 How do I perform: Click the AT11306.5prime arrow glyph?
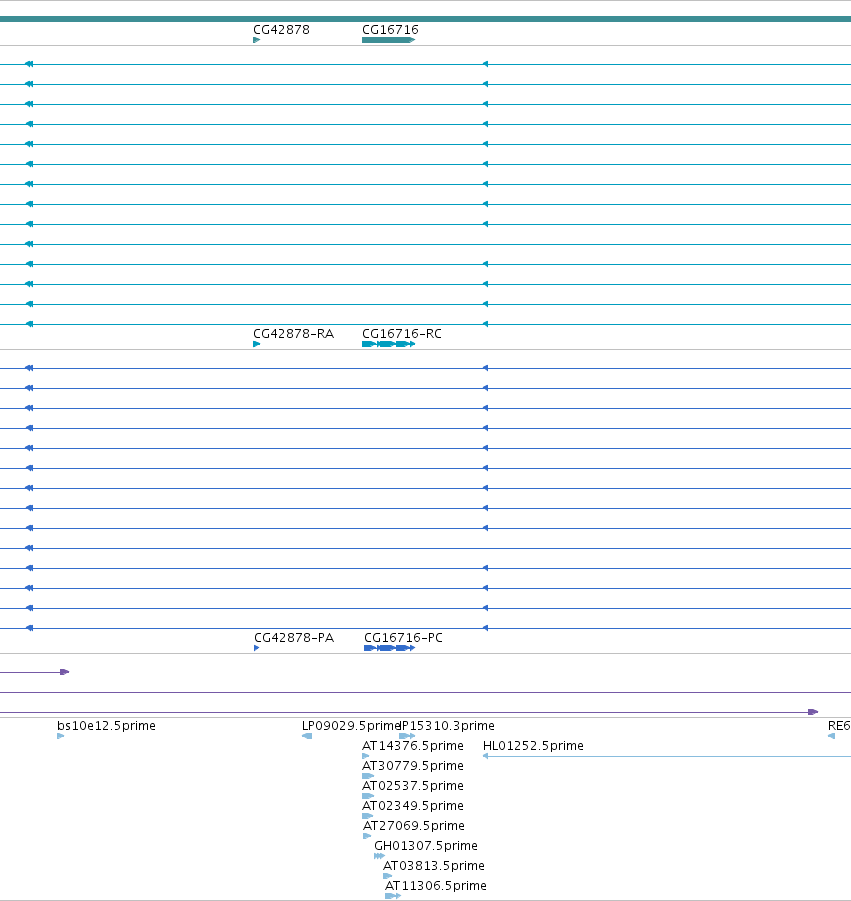393,896
